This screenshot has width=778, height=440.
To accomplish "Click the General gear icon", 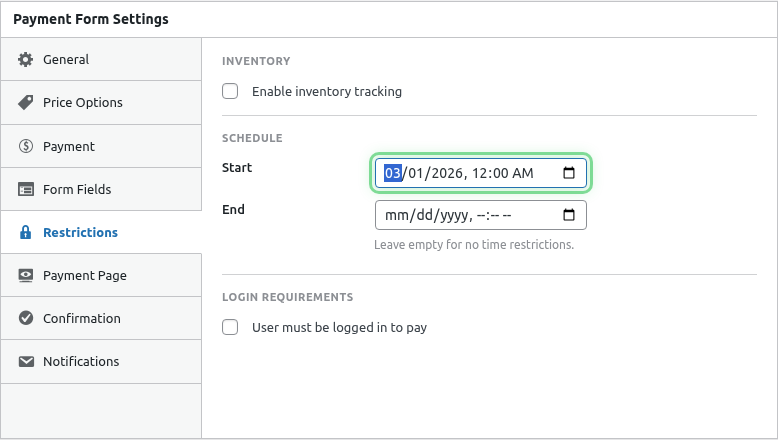I will click(x=26, y=60).
